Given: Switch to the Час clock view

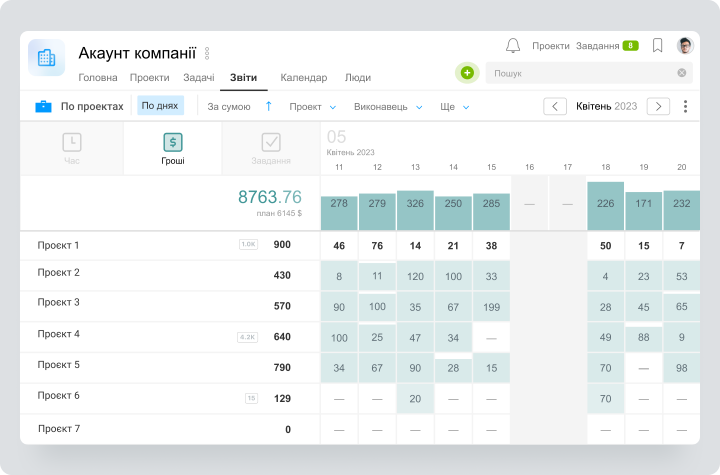Looking at the screenshot, I should [72, 148].
